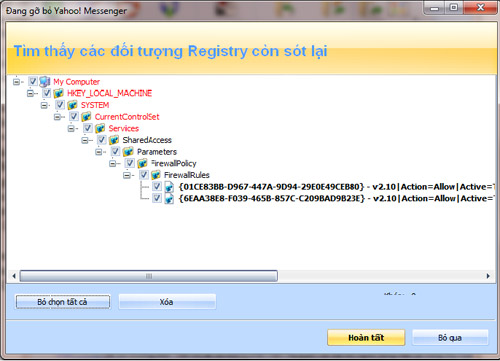Click the SYSTEM registry key icon
This screenshot has width=500, height=361.
(72, 105)
